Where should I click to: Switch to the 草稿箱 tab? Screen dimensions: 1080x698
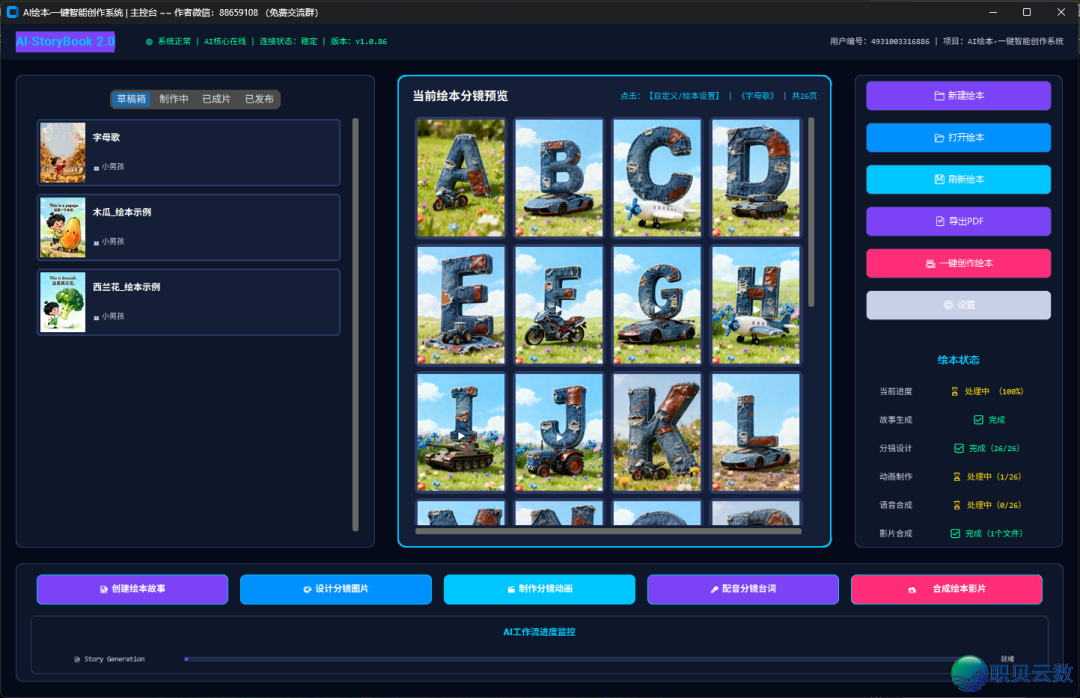tap(131, 99)
